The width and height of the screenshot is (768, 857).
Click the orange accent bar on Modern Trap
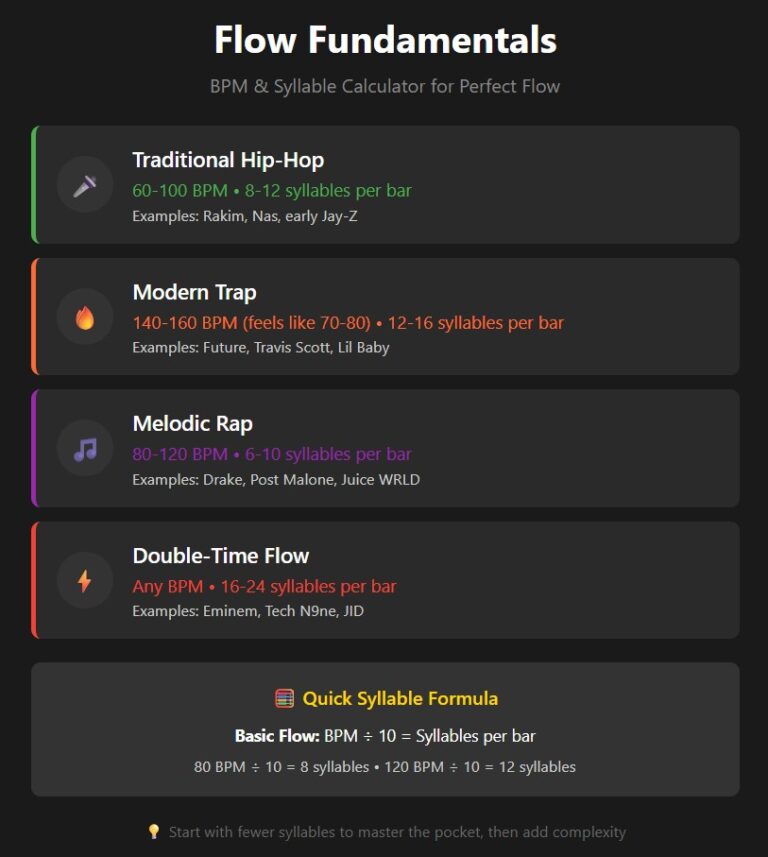[x=33, y=317]
